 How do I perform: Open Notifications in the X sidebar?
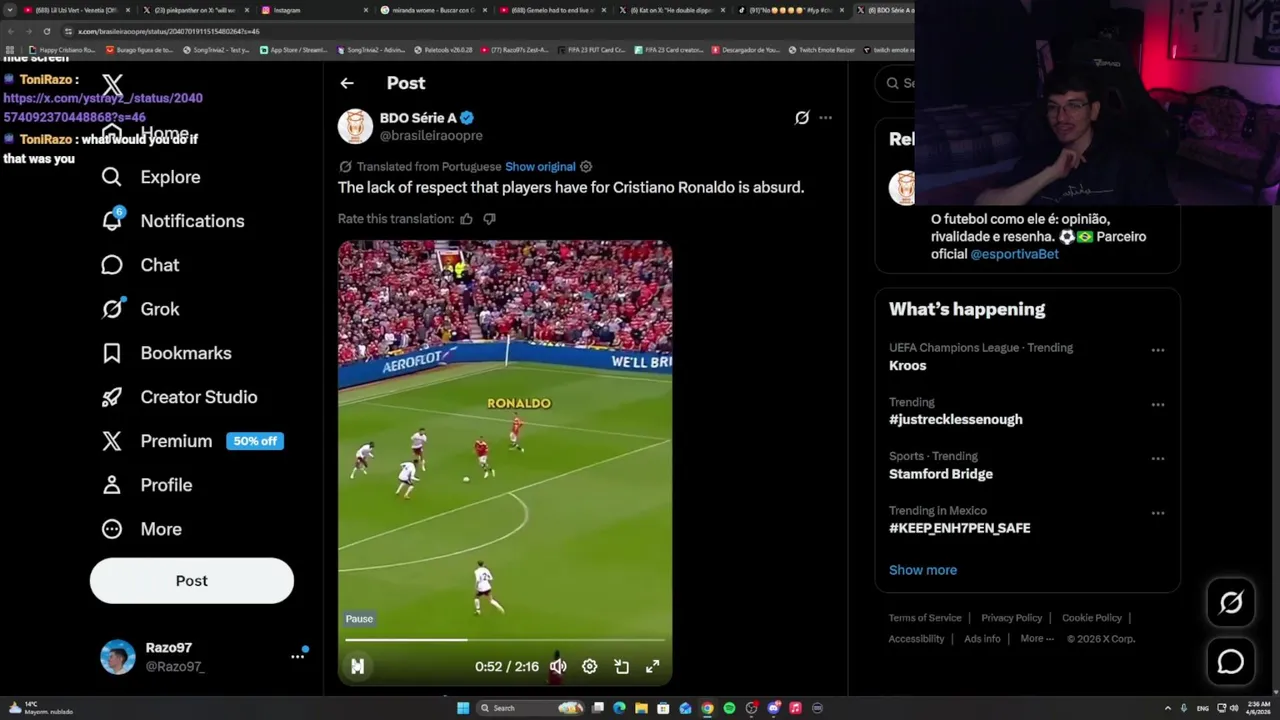click(x=173, y=221)
